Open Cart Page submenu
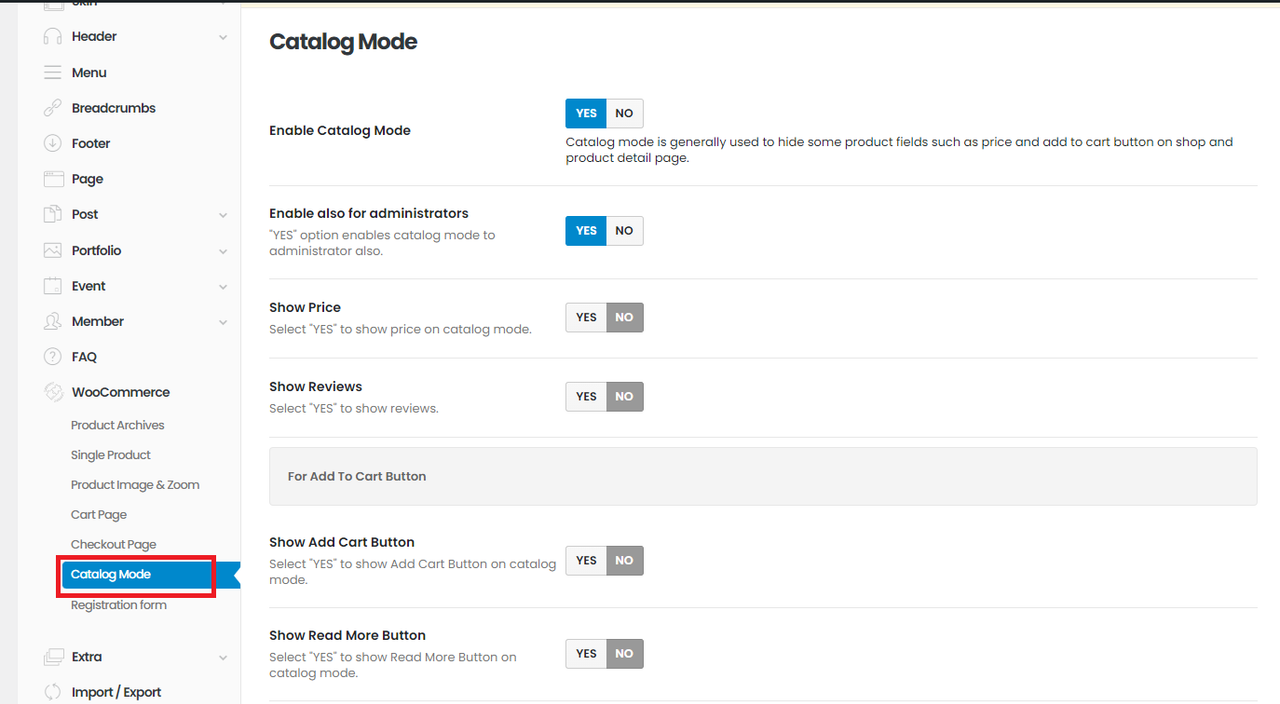 pos(99,515)
